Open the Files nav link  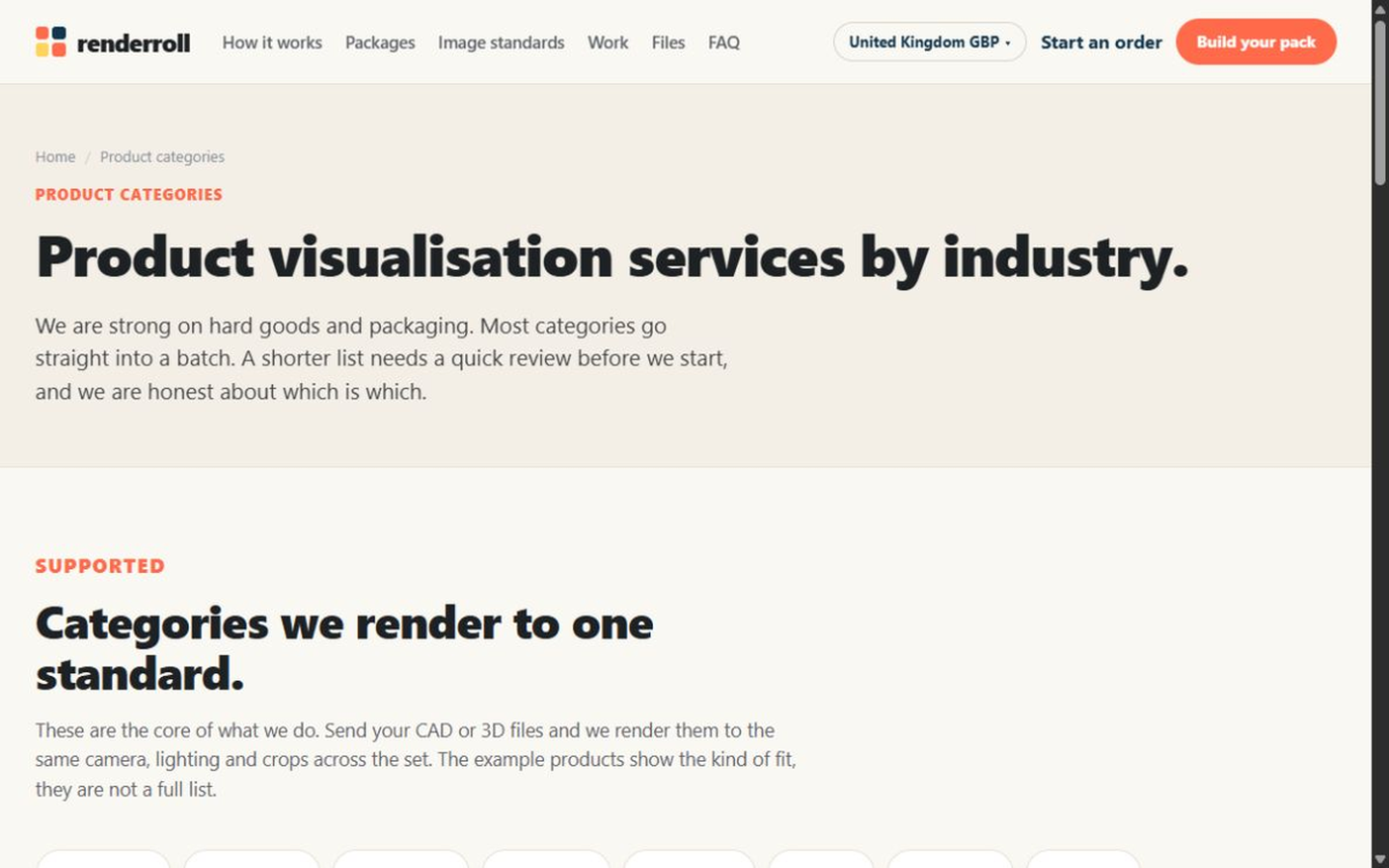tap(667, 42)
